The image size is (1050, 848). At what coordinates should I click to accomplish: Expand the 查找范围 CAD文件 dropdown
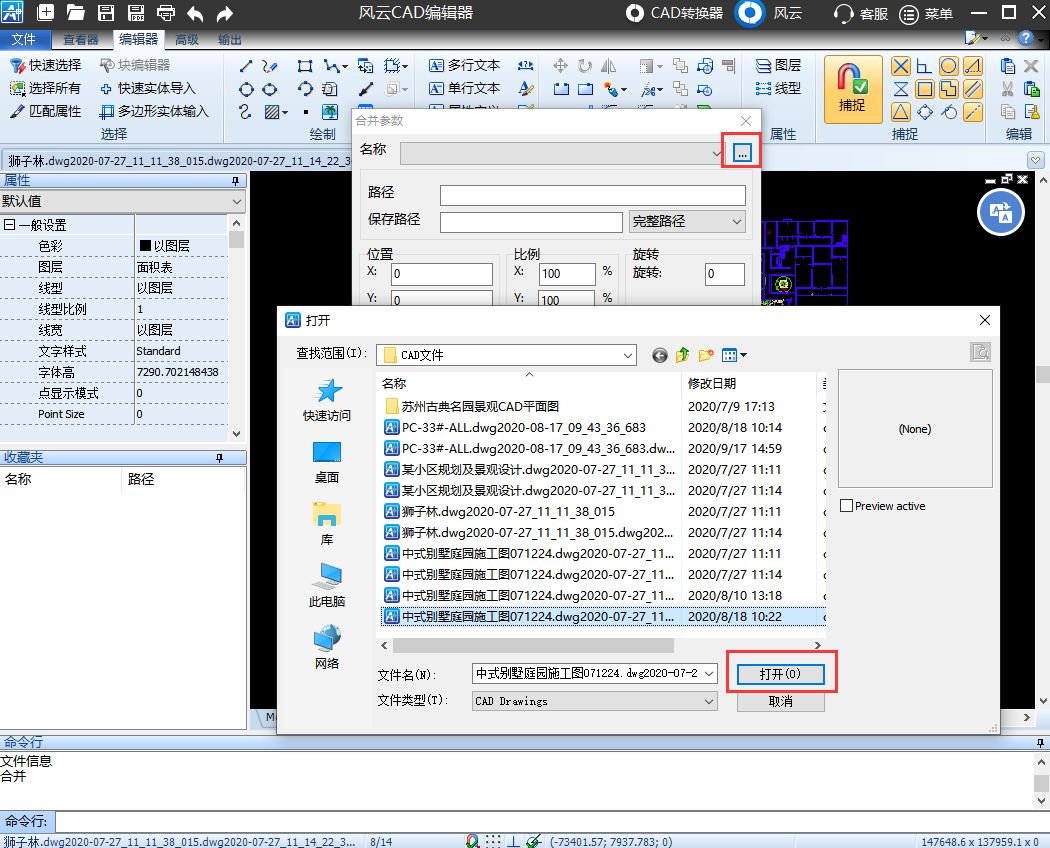(x=627, y=355)
